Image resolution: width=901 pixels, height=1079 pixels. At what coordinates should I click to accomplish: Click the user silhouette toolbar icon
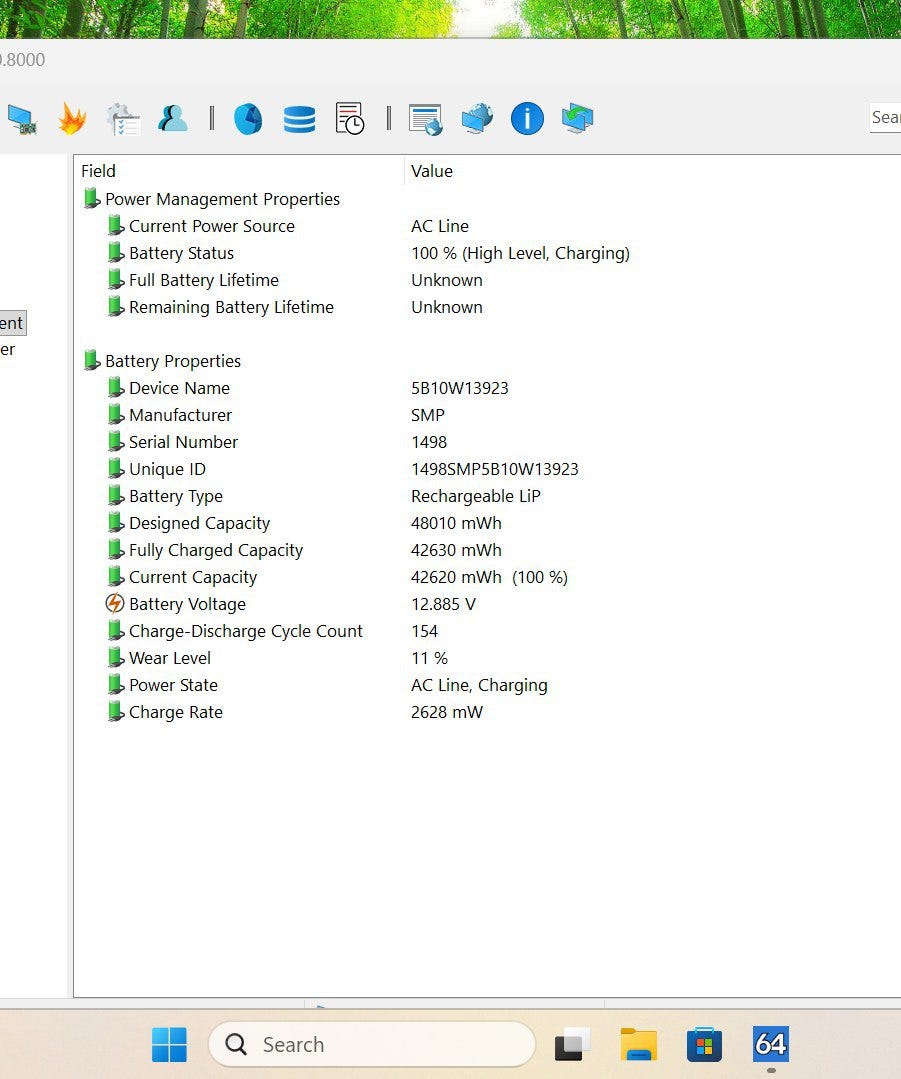pyautogui.click(x=173, y=119)
